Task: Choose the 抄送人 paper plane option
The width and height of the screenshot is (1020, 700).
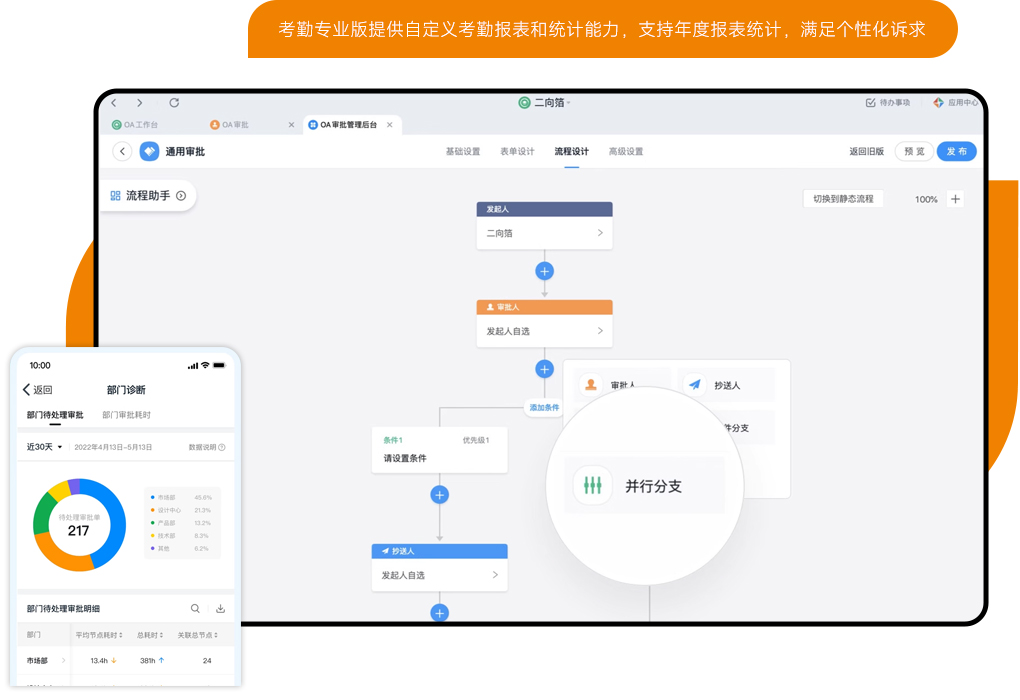Action: 696,385
